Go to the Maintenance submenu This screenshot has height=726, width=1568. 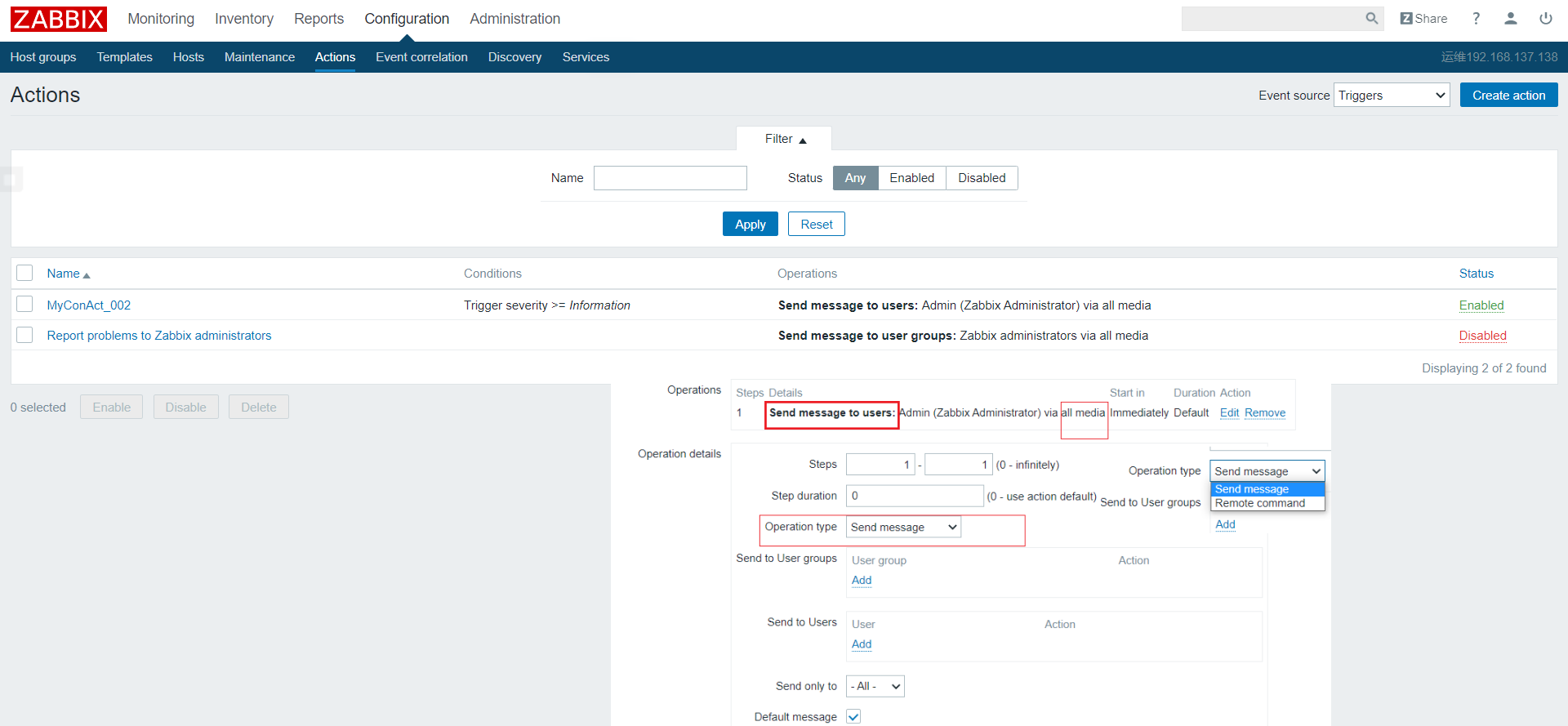click(260, 57)
